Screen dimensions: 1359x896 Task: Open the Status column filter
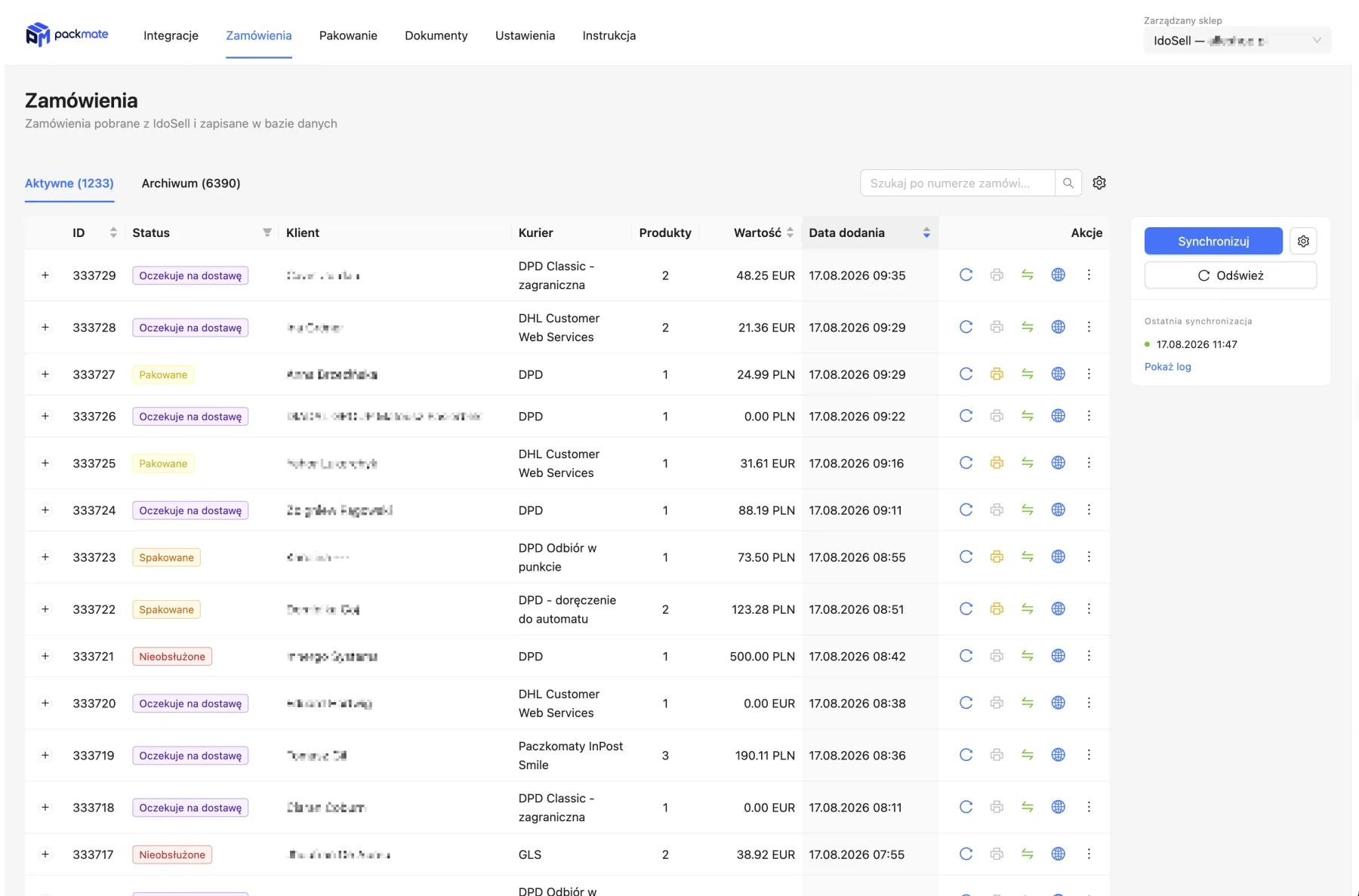tap(267, 232)
